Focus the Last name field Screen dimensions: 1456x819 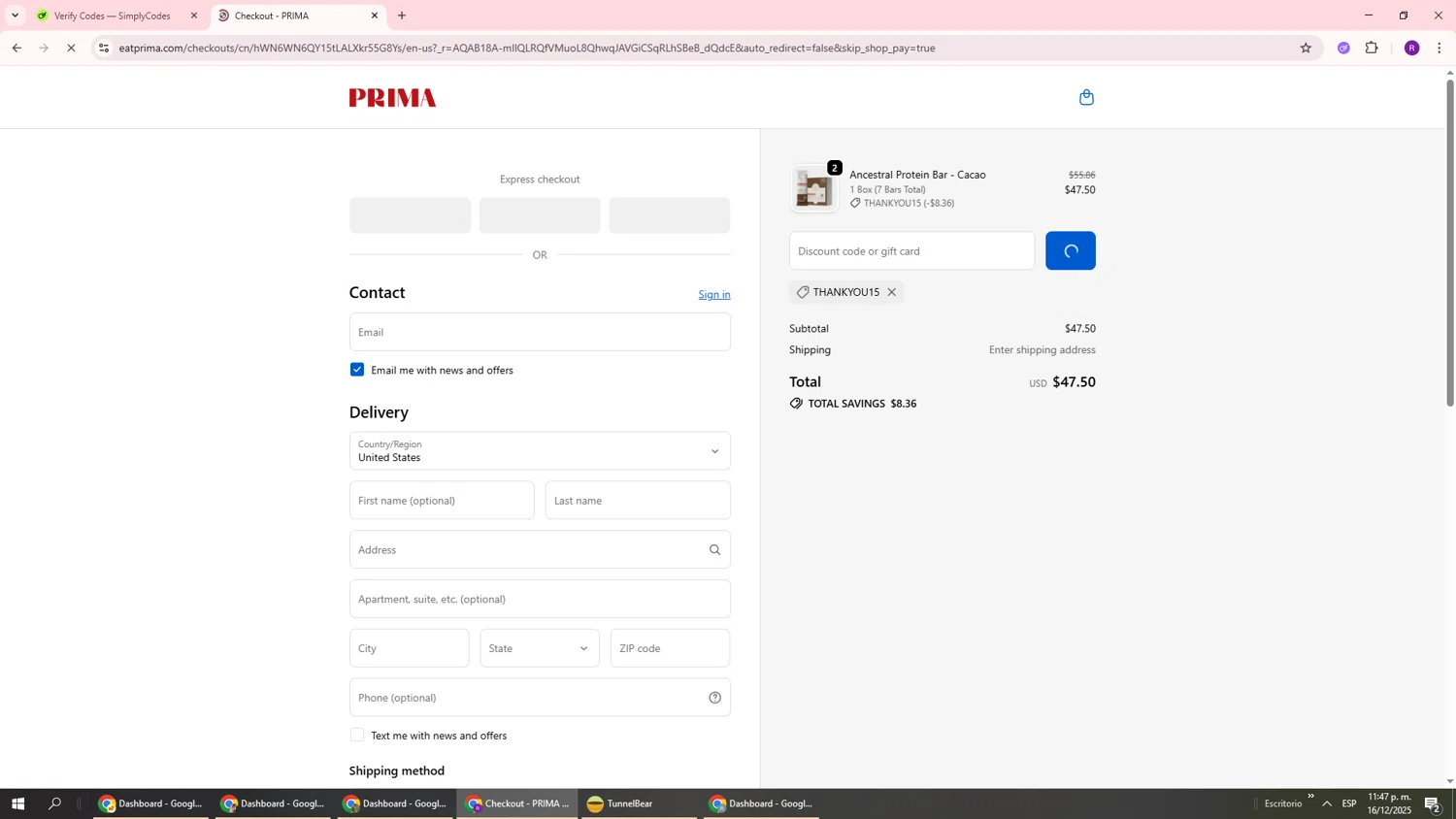coord(638,501)
